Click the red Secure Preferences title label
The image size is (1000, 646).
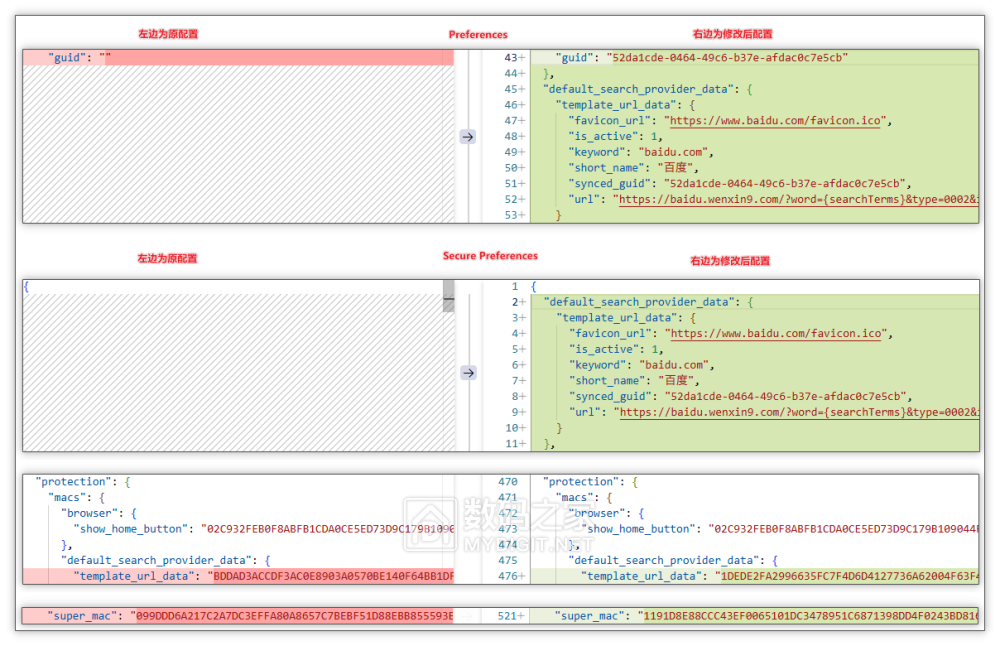tap(490, 256)
